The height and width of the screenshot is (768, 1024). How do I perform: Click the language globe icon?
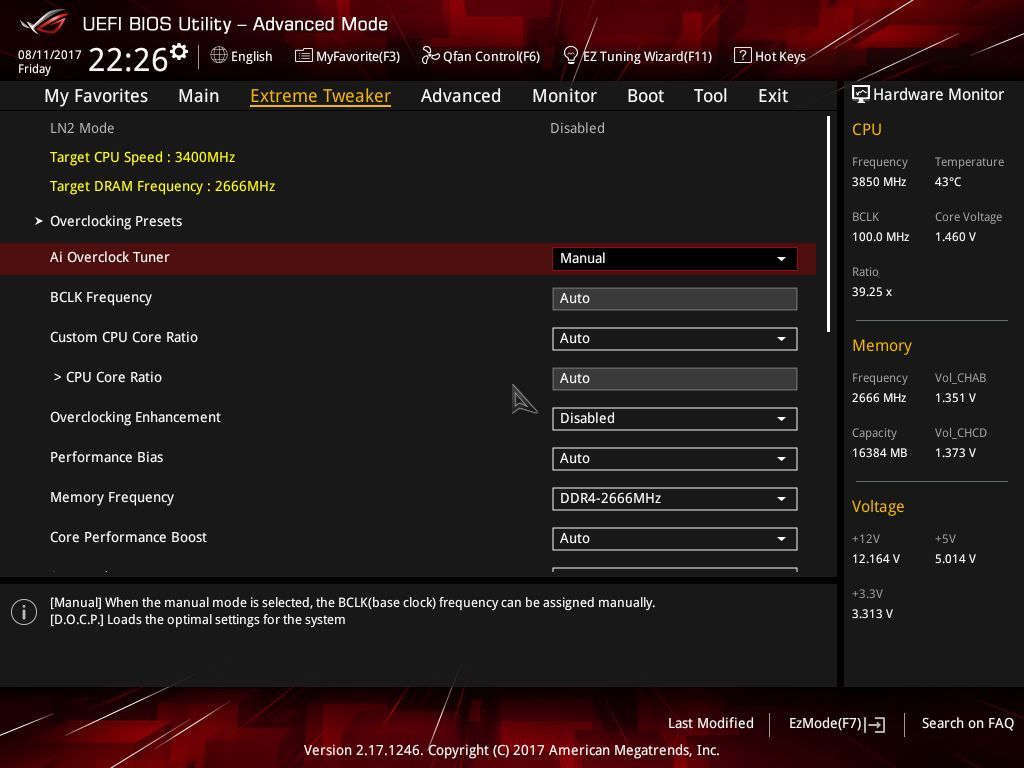(219, 56)
